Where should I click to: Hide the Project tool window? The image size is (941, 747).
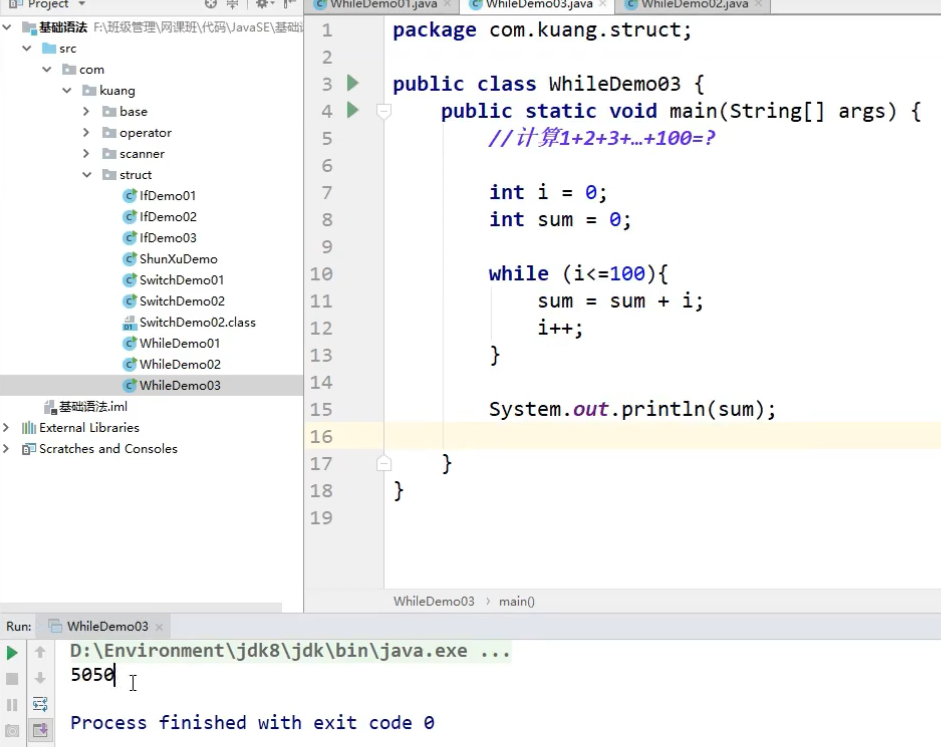289,4
